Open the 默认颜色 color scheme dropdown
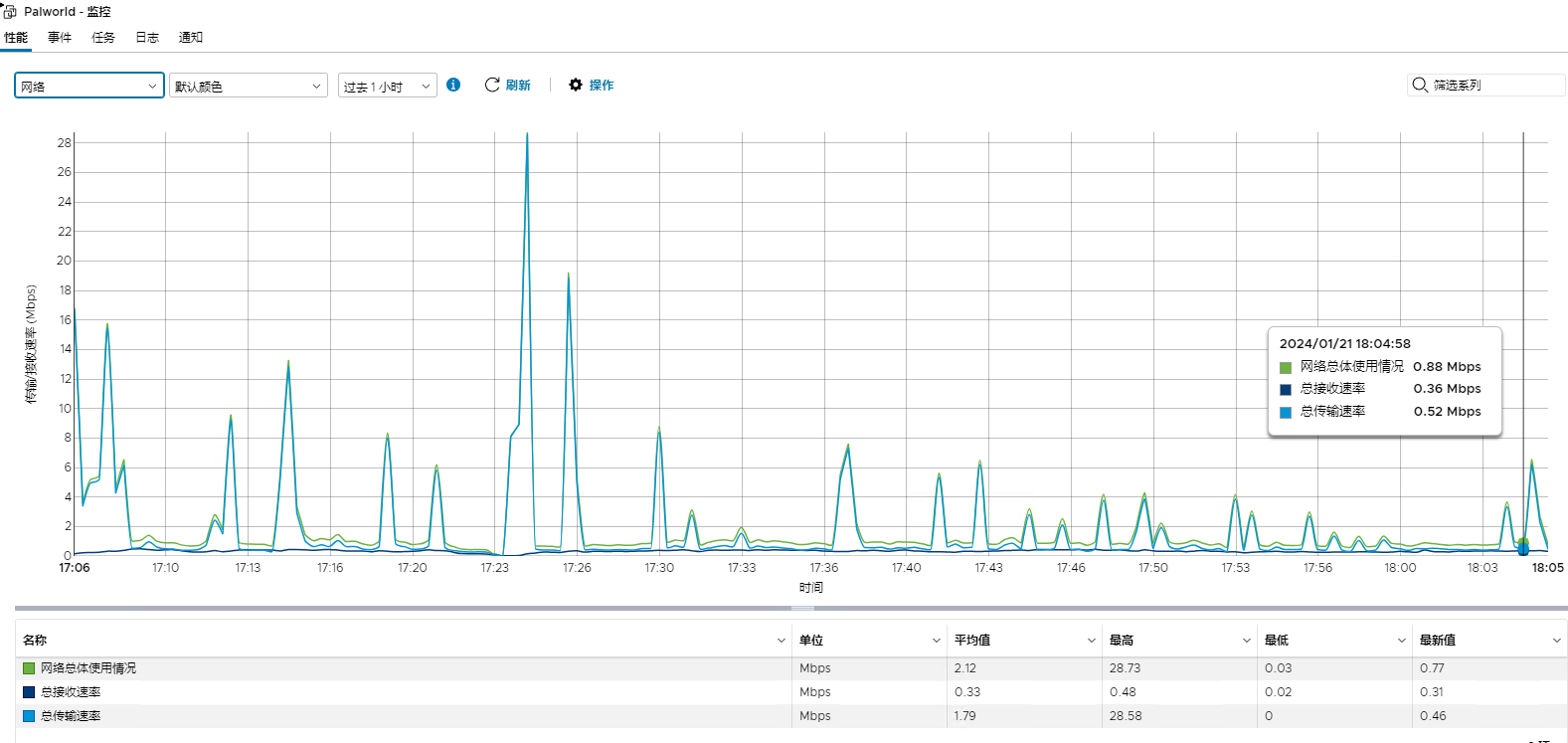This screenshot has height=743, width=1568. pos(249,86)
